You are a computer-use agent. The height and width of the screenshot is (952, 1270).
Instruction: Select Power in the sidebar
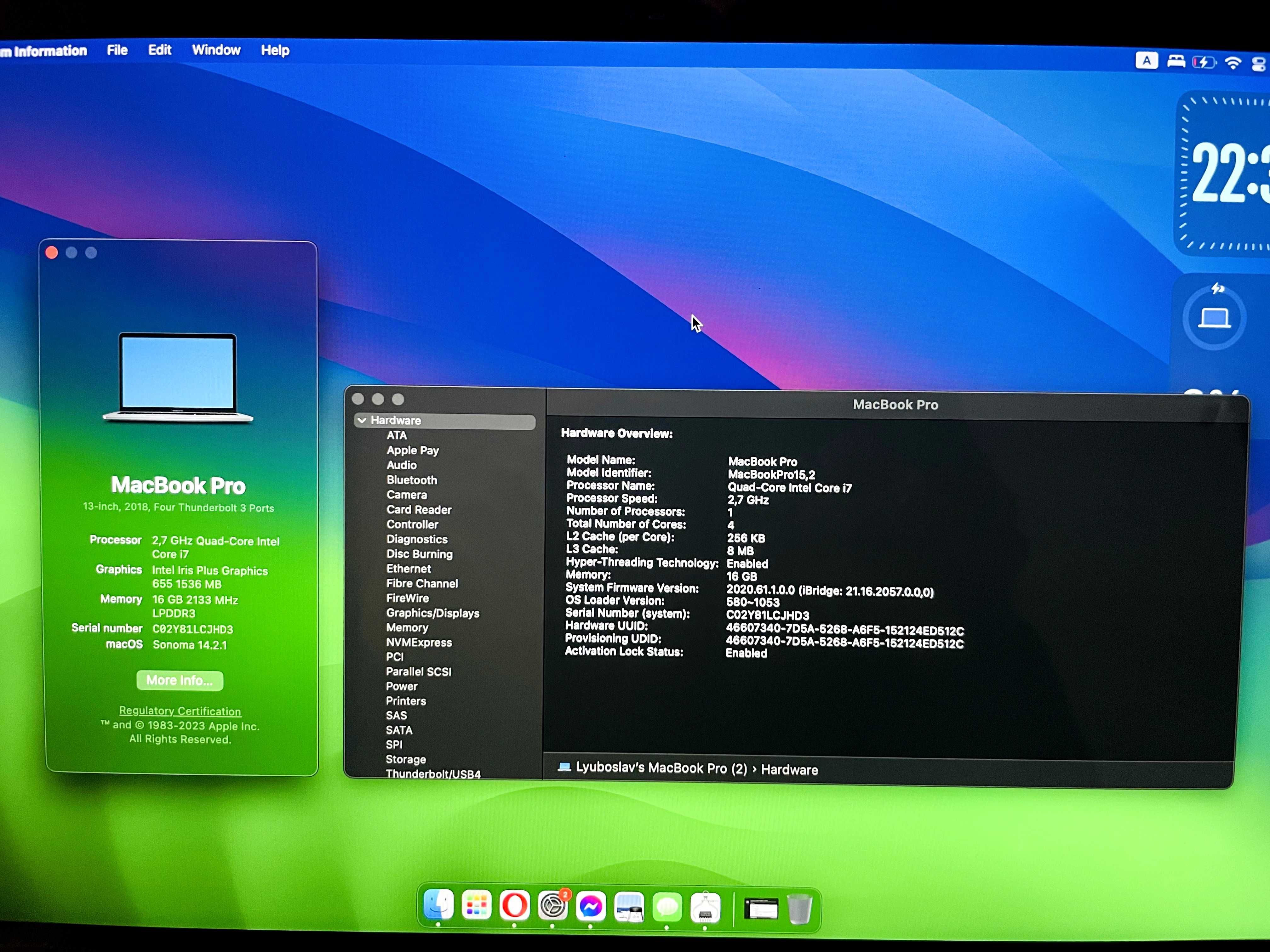coord(401,686)
